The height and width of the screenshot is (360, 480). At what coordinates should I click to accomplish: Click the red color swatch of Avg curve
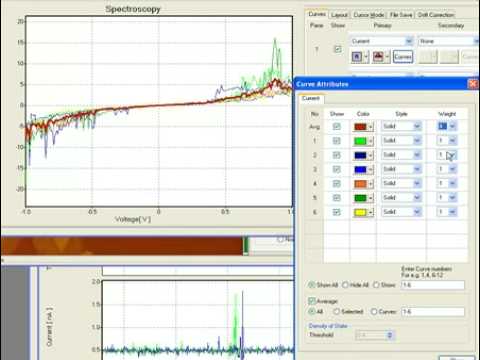pos(360,127)
